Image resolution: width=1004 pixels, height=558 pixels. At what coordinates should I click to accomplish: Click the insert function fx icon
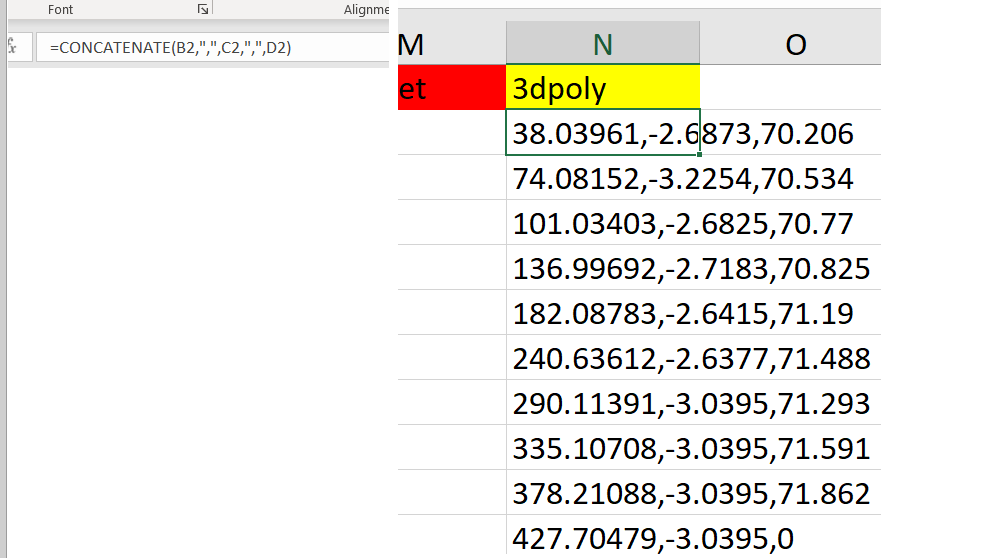(12, 47)
